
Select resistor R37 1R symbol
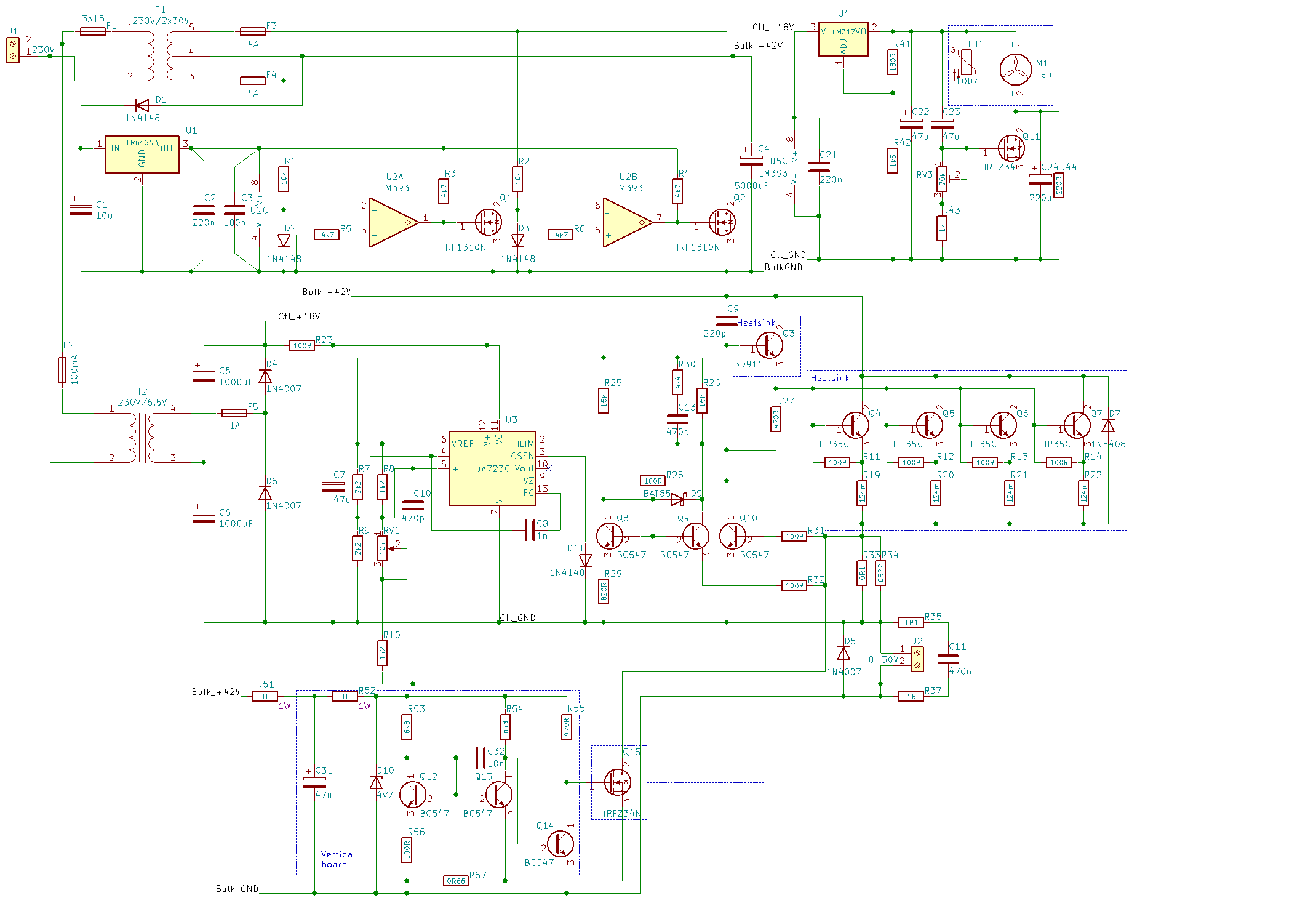point(911,696)
